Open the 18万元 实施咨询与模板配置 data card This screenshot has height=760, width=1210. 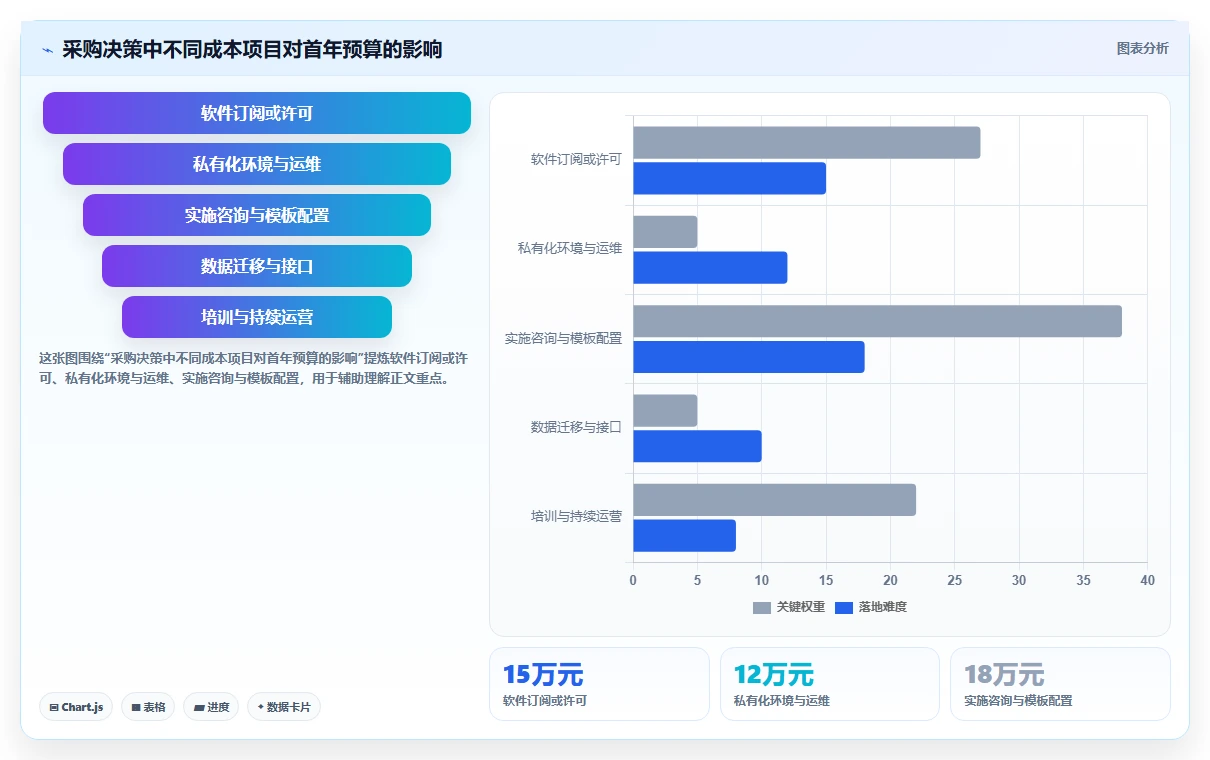1060,684
